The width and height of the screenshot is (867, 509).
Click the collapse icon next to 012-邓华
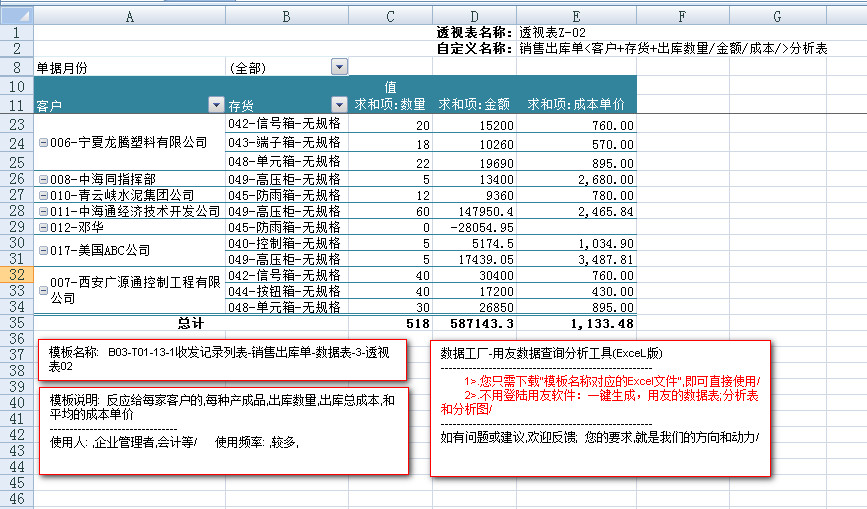pyautogui.click(x=42, y=228)
